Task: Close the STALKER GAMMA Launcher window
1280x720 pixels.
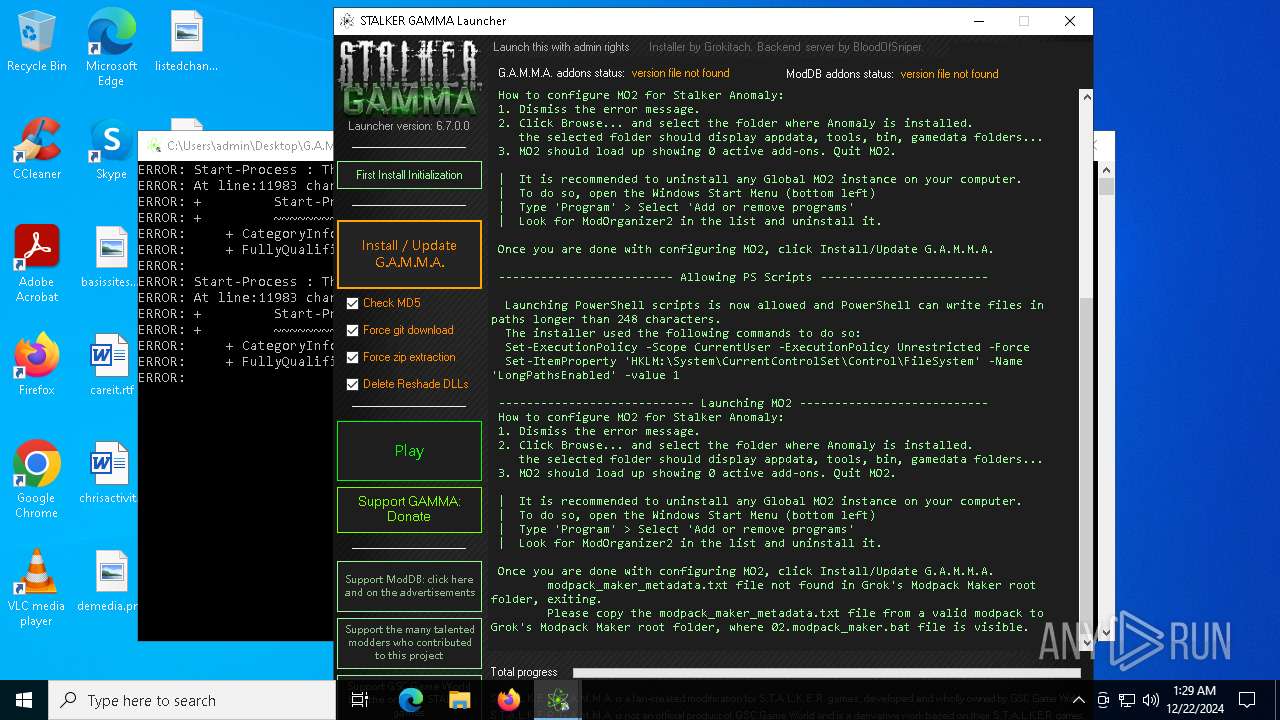Action: tap(1069, 21)
